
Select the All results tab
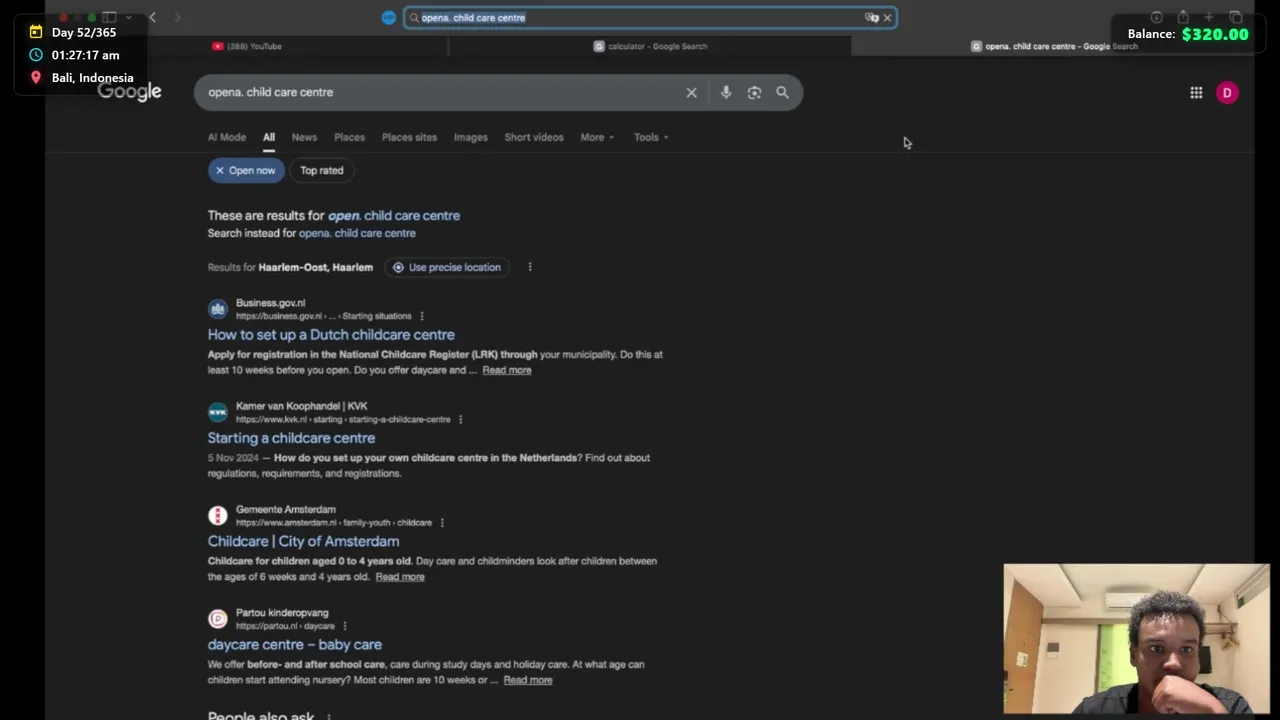click(x=269, y=137)
